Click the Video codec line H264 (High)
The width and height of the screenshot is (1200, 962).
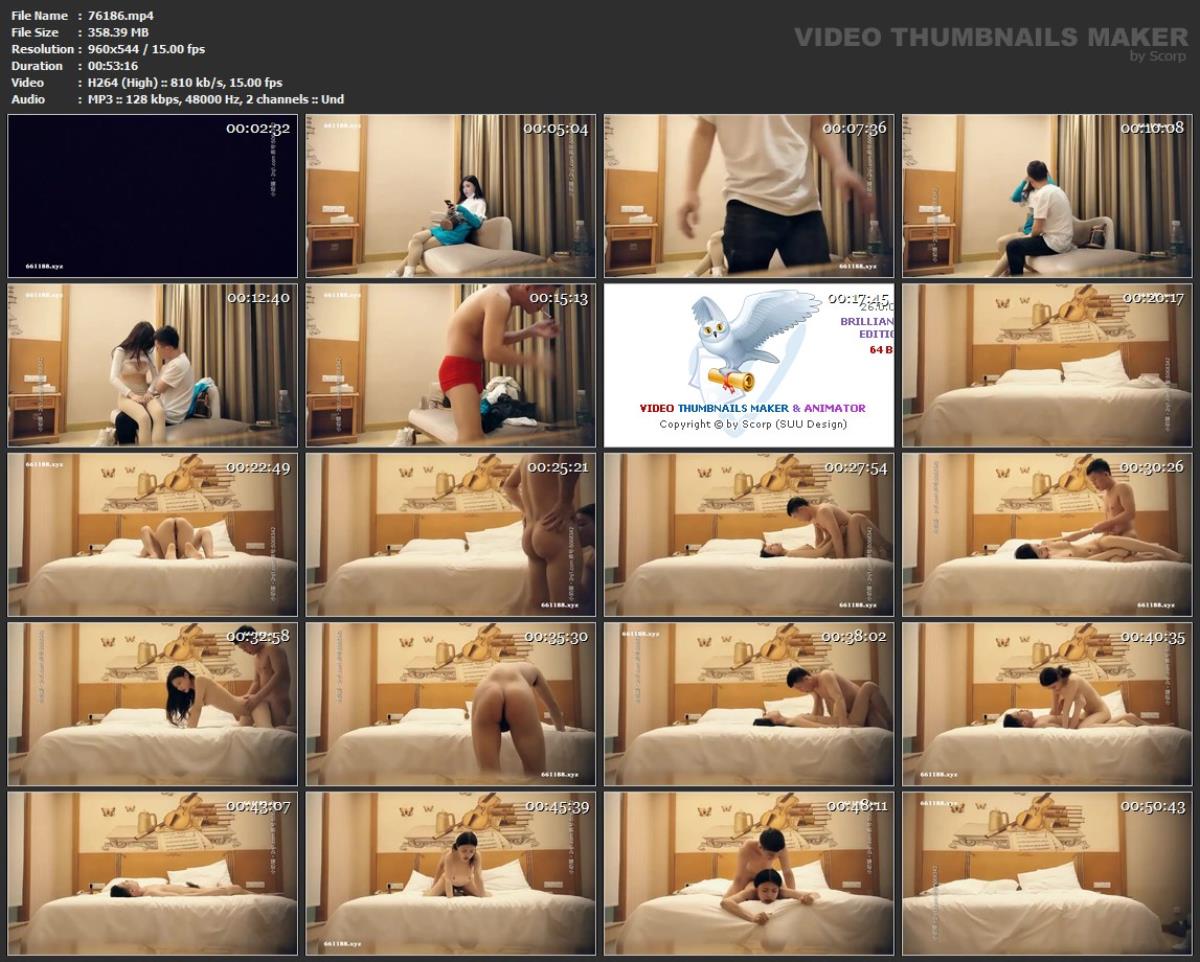point(123,82)
